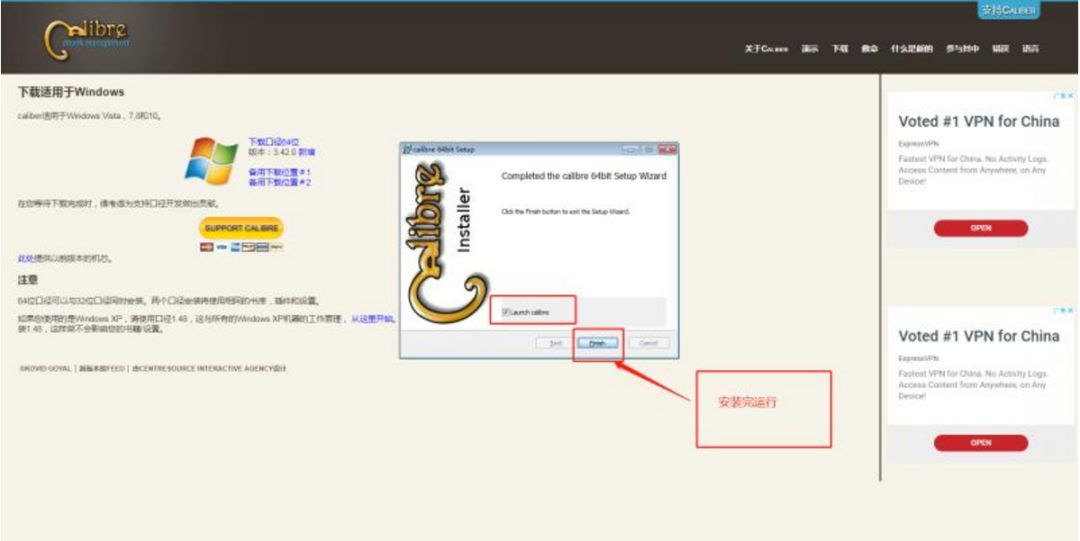The image size is (1080, 541).
Task: Select the 下载 navigation item
Action: coord(840,49)
